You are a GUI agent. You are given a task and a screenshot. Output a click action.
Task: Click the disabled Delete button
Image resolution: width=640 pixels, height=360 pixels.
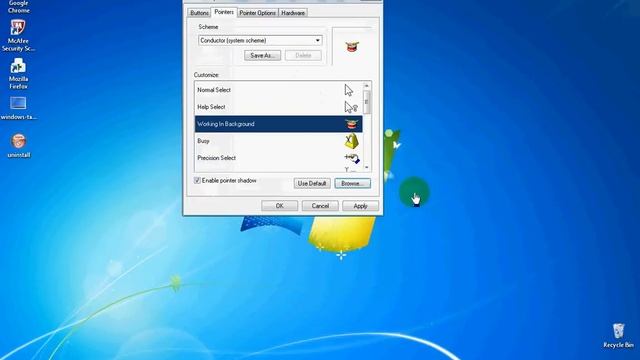(x=303, y=56)
